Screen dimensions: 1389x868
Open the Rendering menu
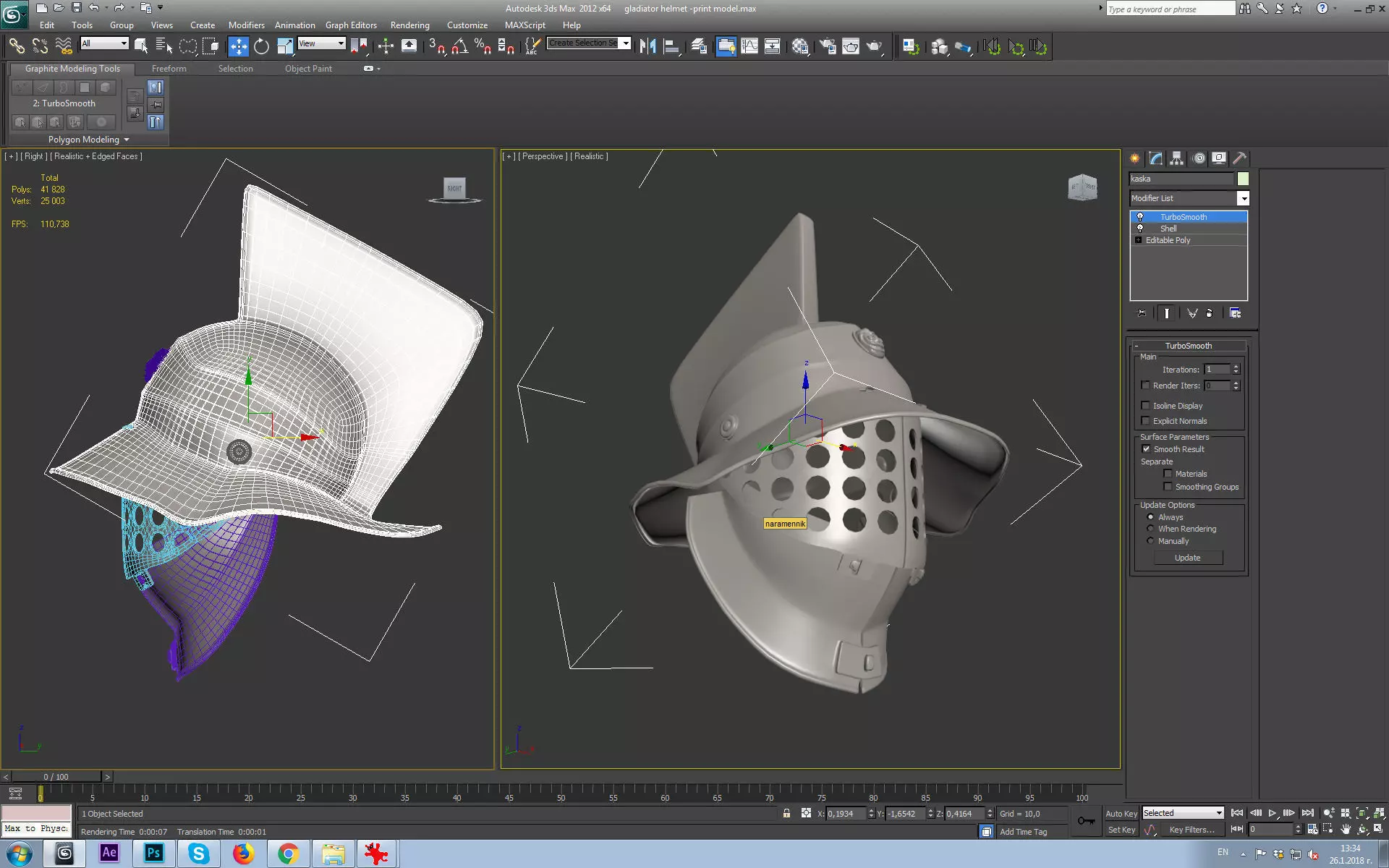click(409, 25)
